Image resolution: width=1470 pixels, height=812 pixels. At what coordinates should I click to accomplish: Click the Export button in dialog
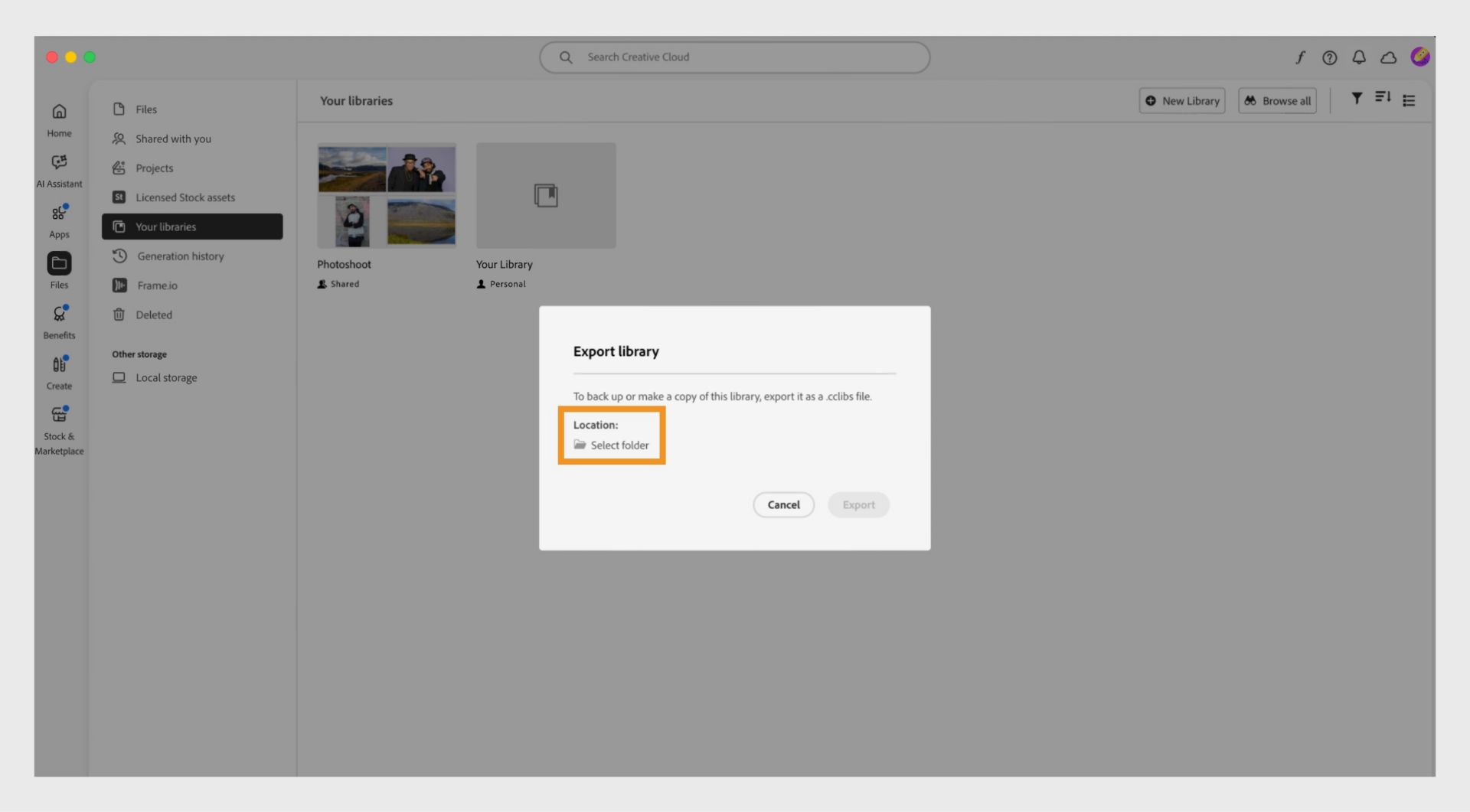click(858, 505)
